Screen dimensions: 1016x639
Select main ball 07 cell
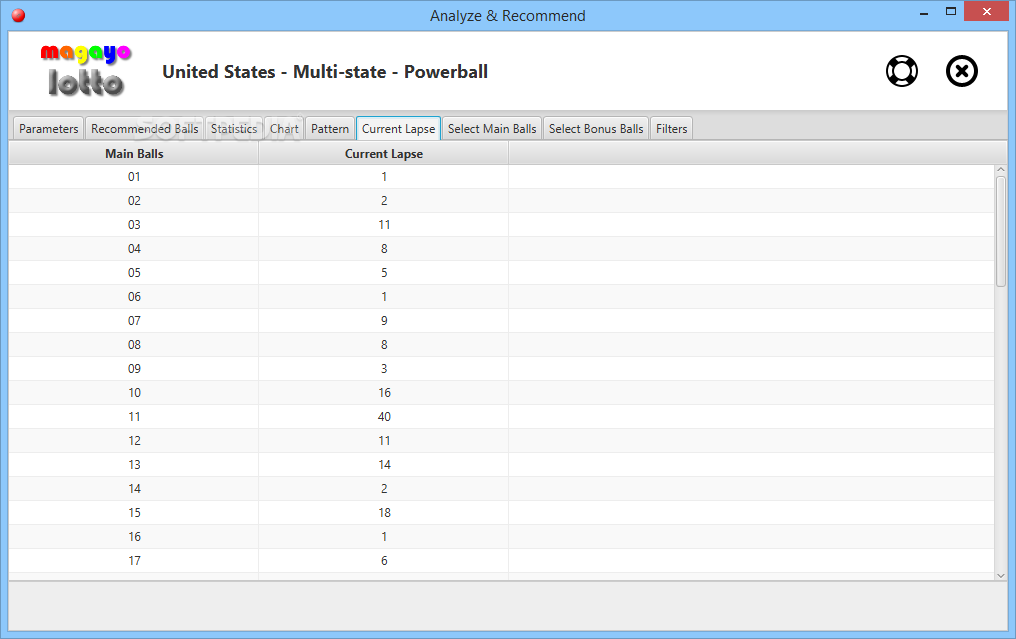[x=134, y=321]
